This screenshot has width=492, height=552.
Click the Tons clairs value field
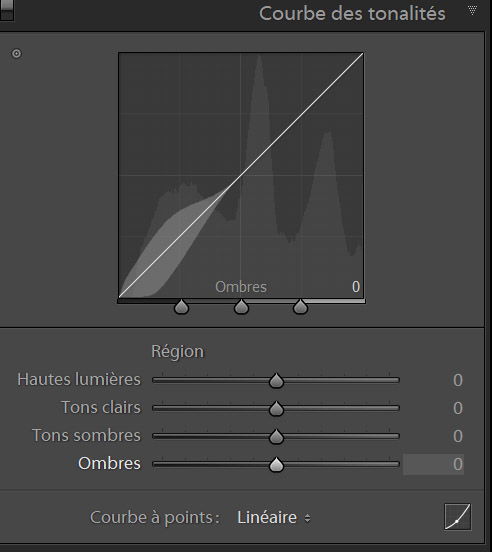click(458, 408)
